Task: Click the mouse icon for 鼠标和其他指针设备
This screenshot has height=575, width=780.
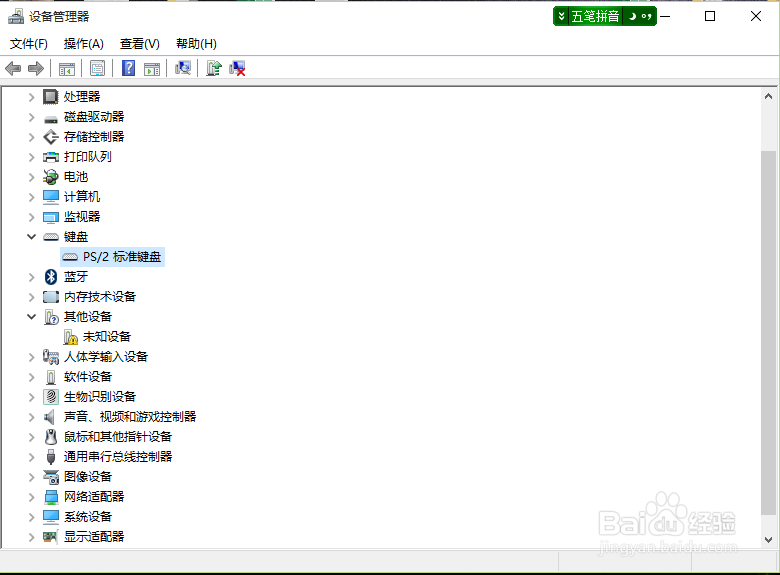Action: (51, 437)
